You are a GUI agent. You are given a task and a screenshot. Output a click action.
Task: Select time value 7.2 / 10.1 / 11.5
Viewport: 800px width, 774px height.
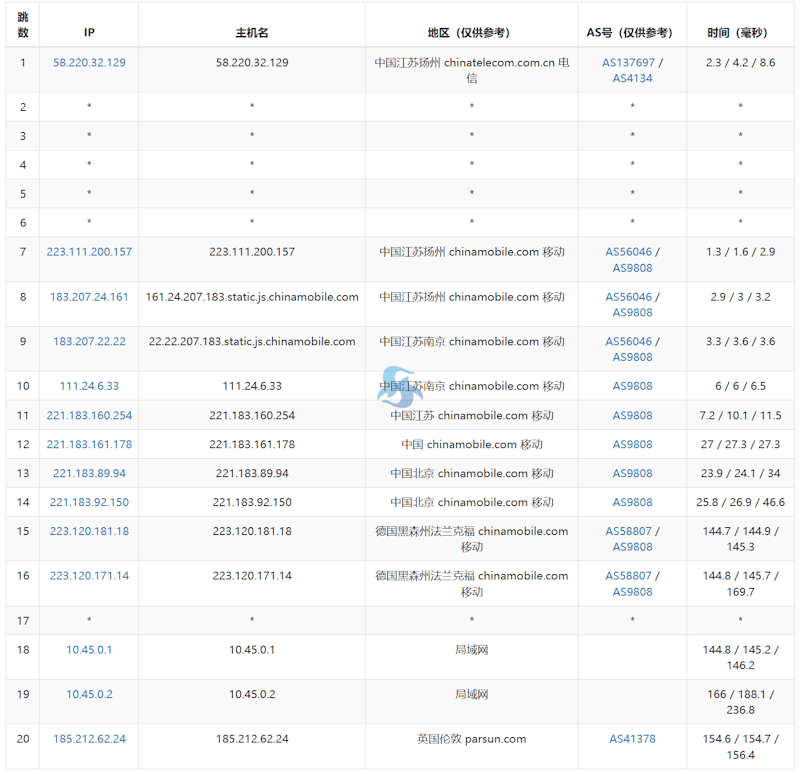coord(740,415)
